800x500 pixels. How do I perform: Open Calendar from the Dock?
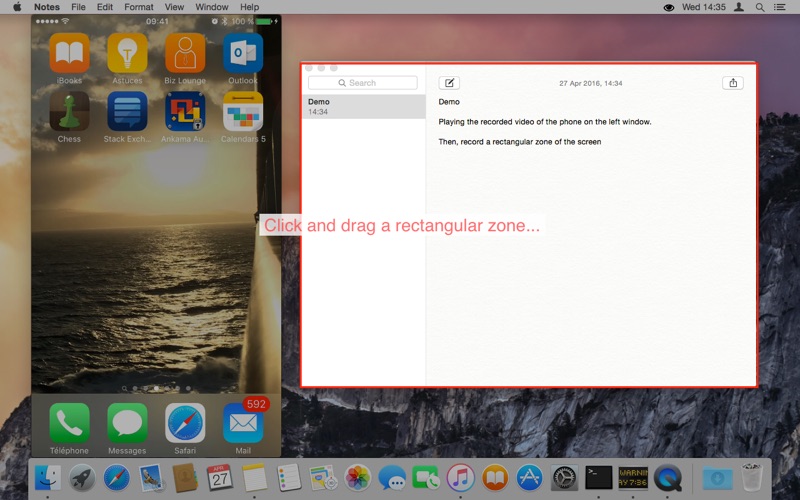pyautogui.click(x=219, y=478)
